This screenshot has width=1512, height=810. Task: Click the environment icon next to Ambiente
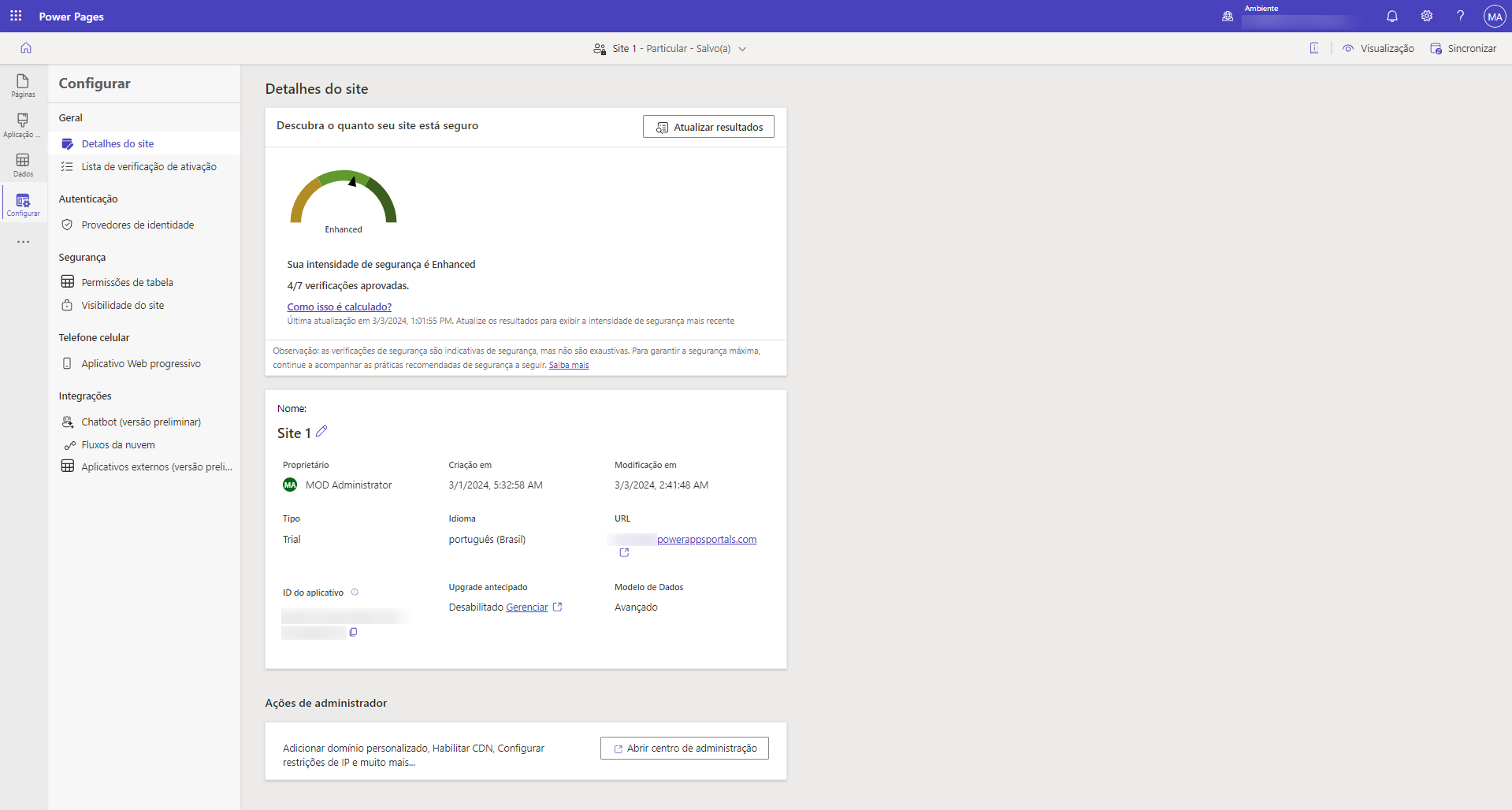pyautogui.click(x=1228, y=16)
